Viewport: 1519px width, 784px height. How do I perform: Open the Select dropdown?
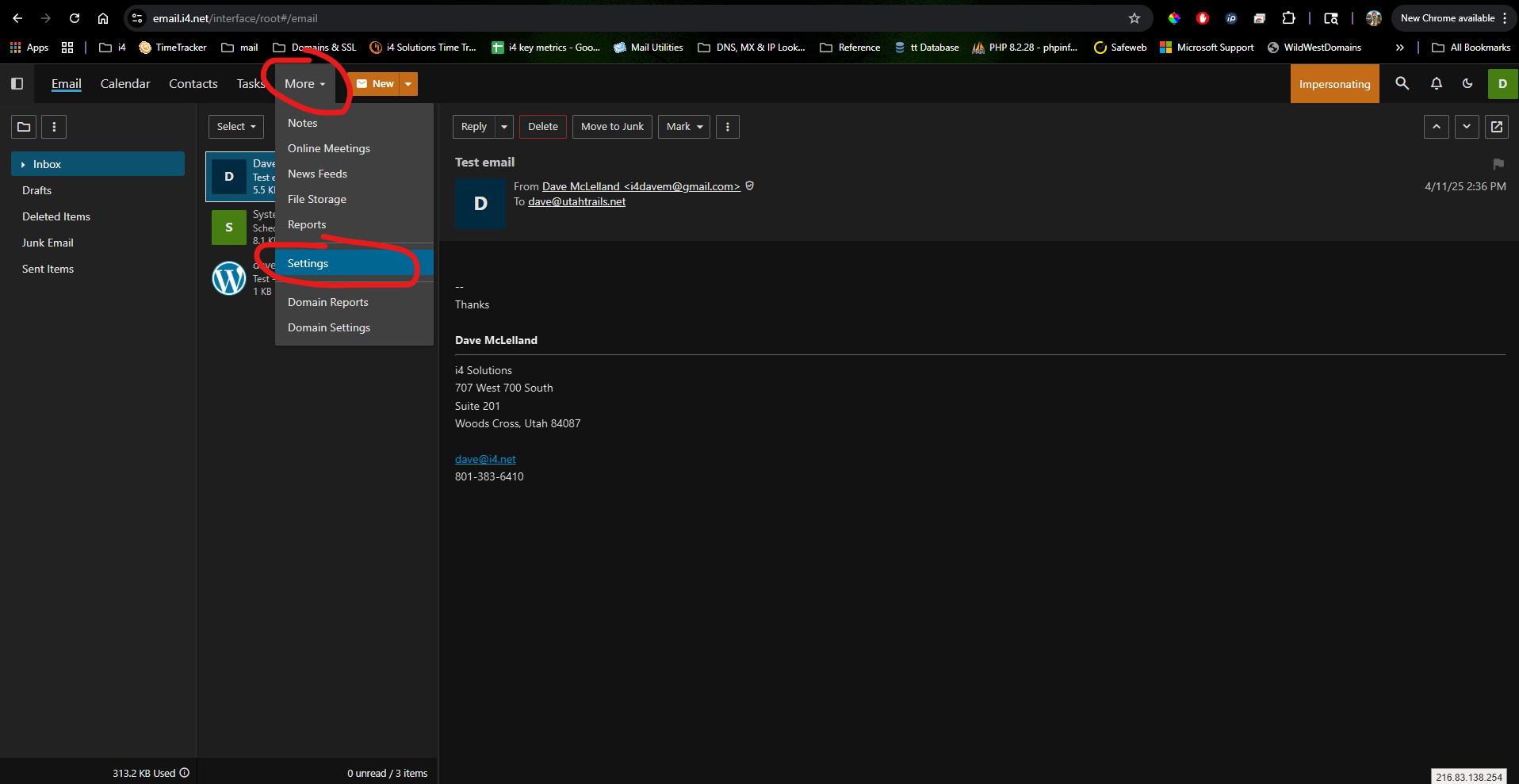235,127
